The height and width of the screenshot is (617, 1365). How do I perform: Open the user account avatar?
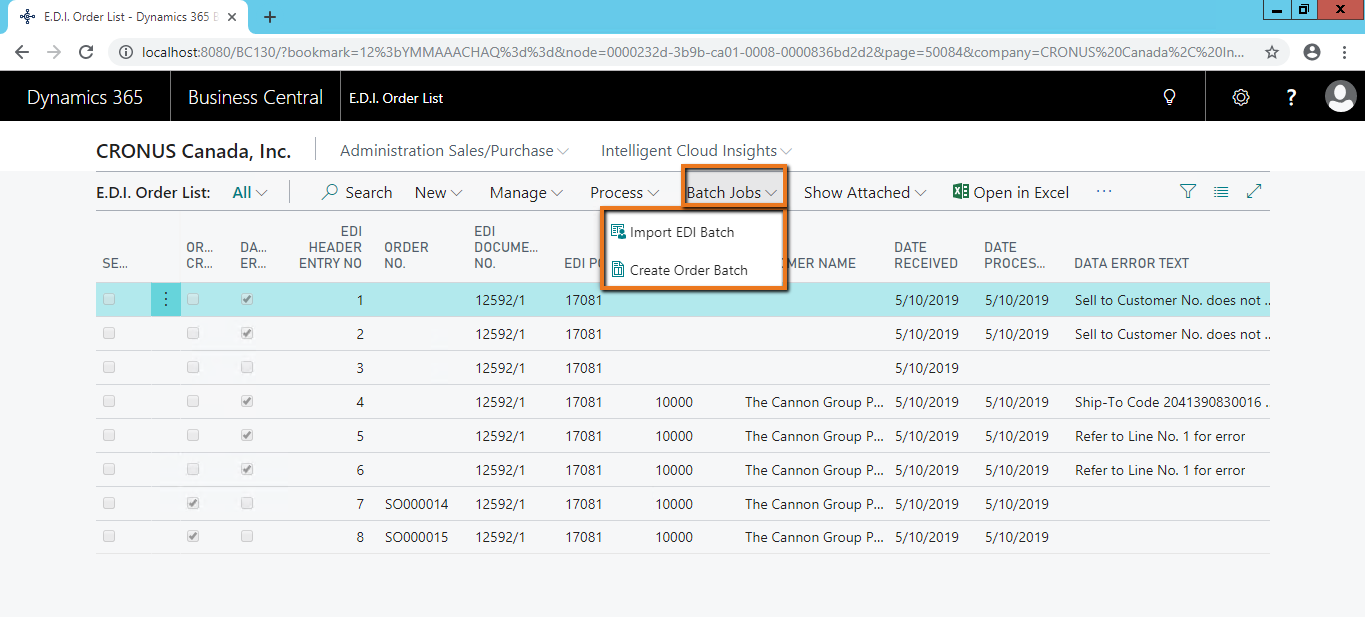click(1340, 97)
